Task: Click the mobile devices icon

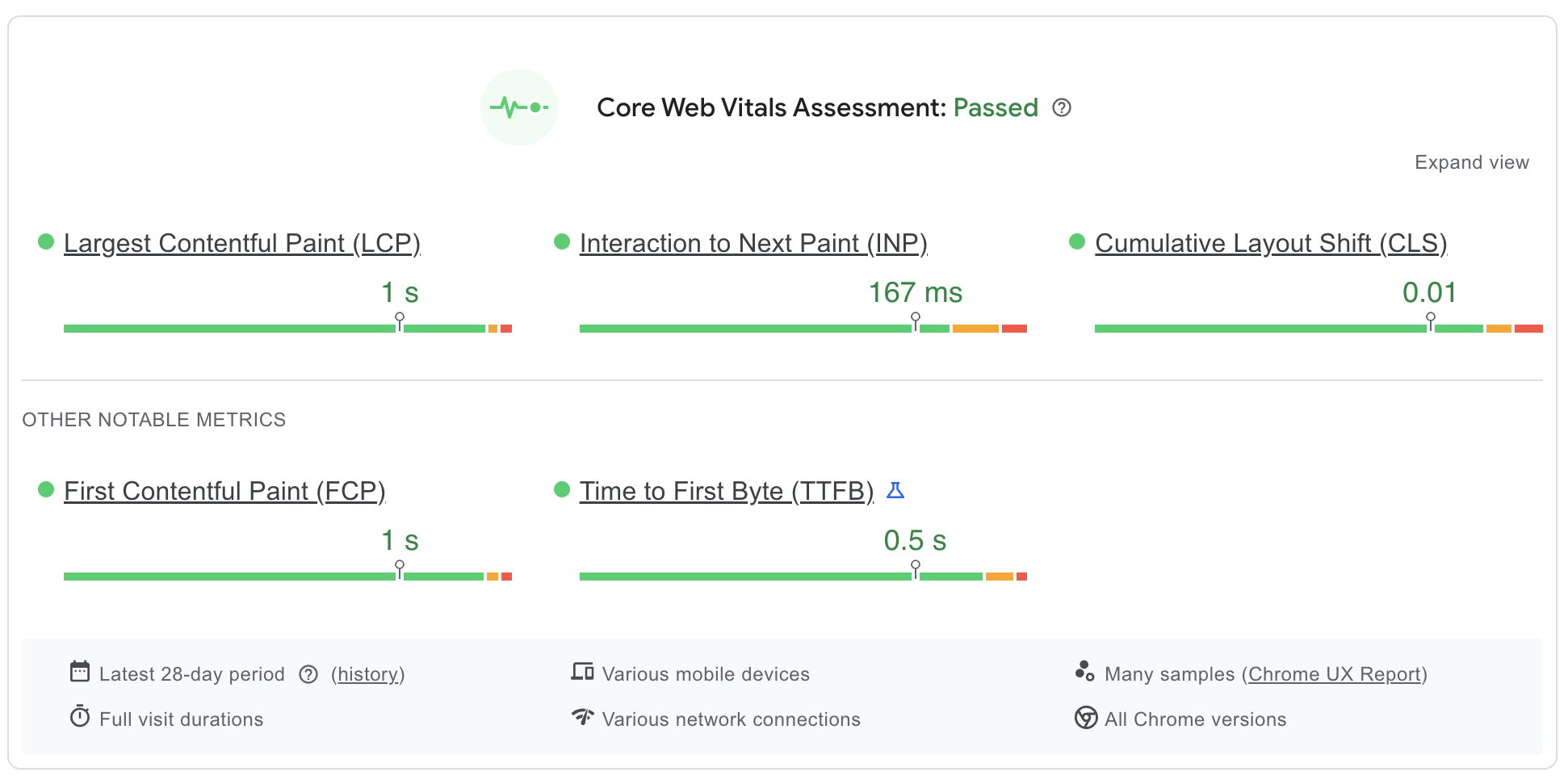Action: coord(582,672)
